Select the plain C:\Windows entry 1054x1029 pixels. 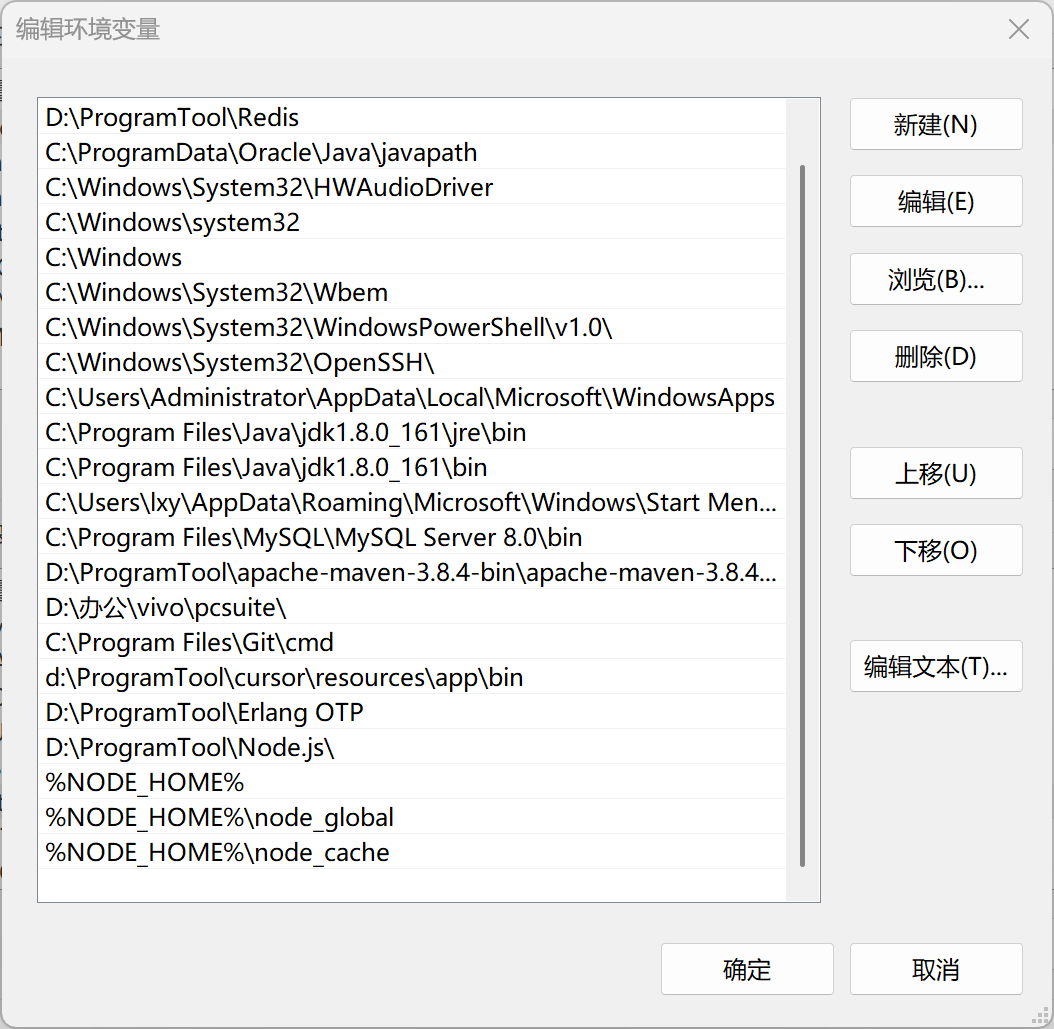[x=412, y=257]
